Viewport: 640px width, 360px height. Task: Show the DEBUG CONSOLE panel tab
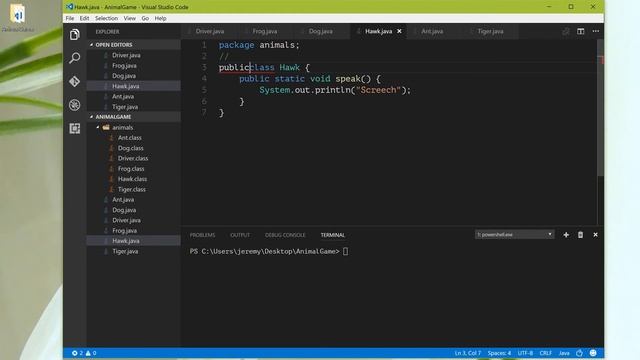(x=285, y=235)
